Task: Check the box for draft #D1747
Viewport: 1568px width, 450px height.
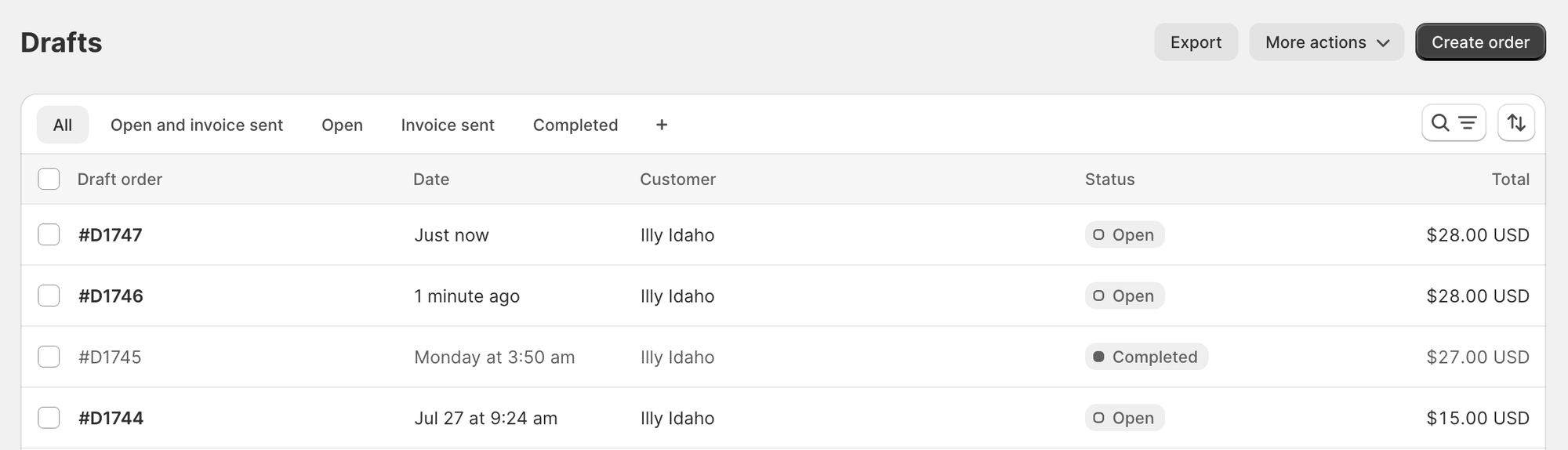Action: [49, 235]
